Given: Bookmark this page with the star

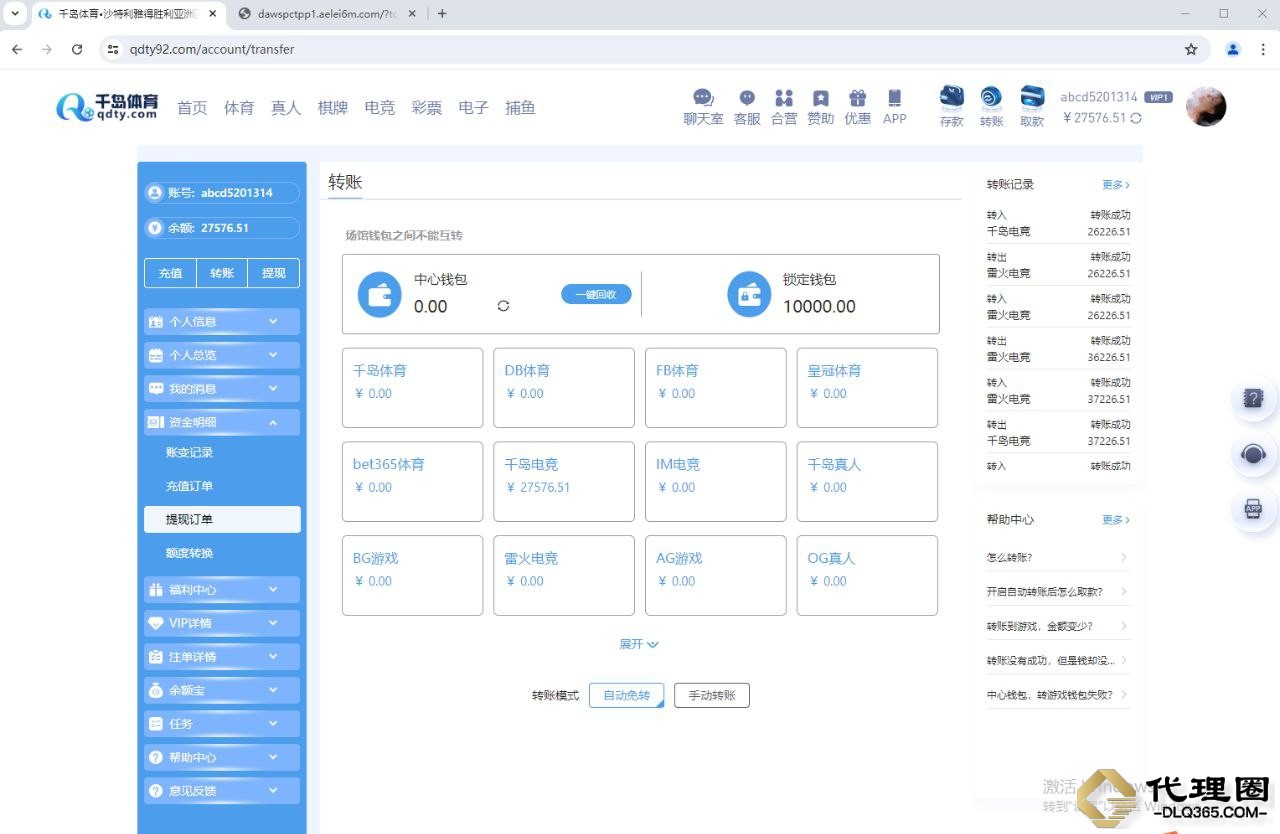Looking at the screenshot, I should [x=1191, y=49].
